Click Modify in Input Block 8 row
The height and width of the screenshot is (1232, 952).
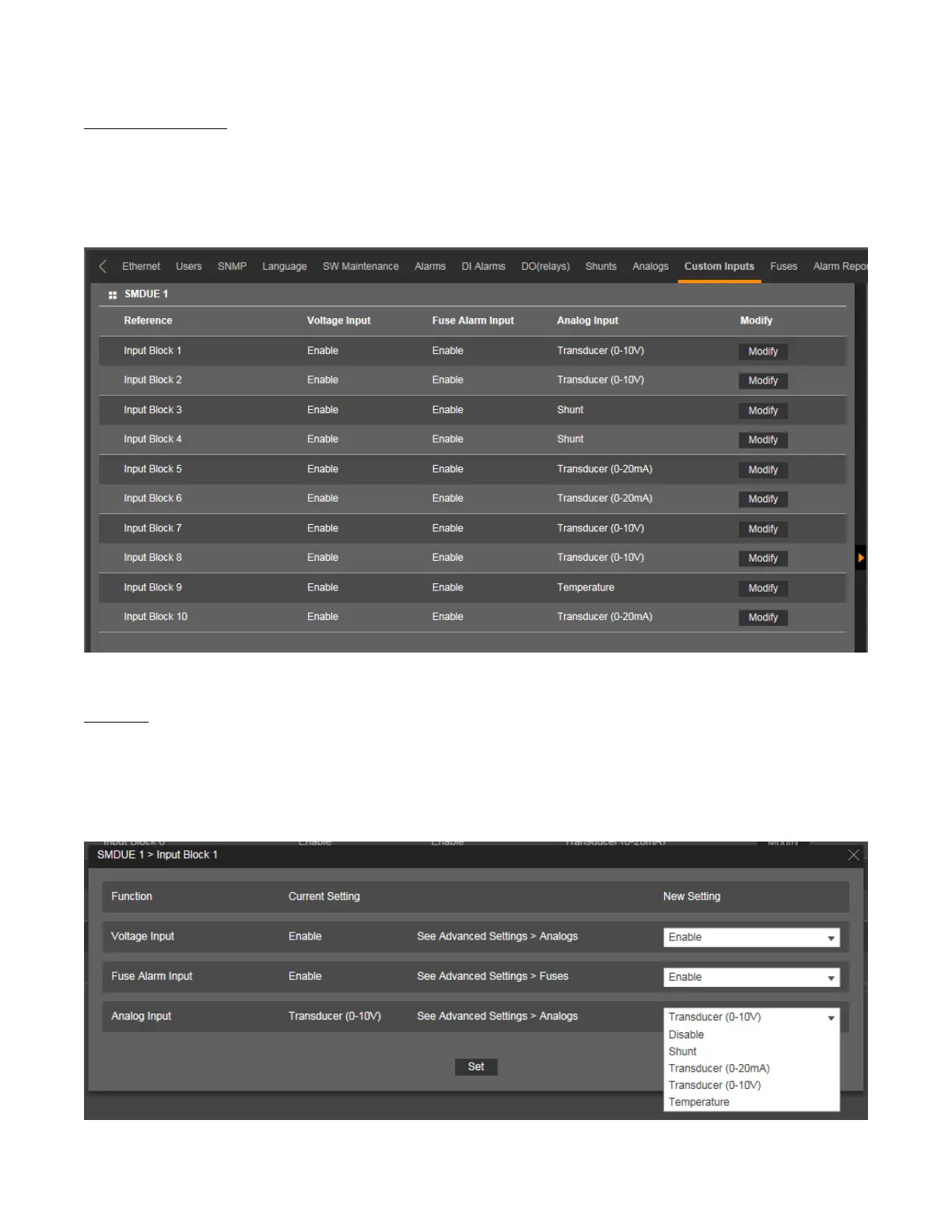click(x=763, y=558)
